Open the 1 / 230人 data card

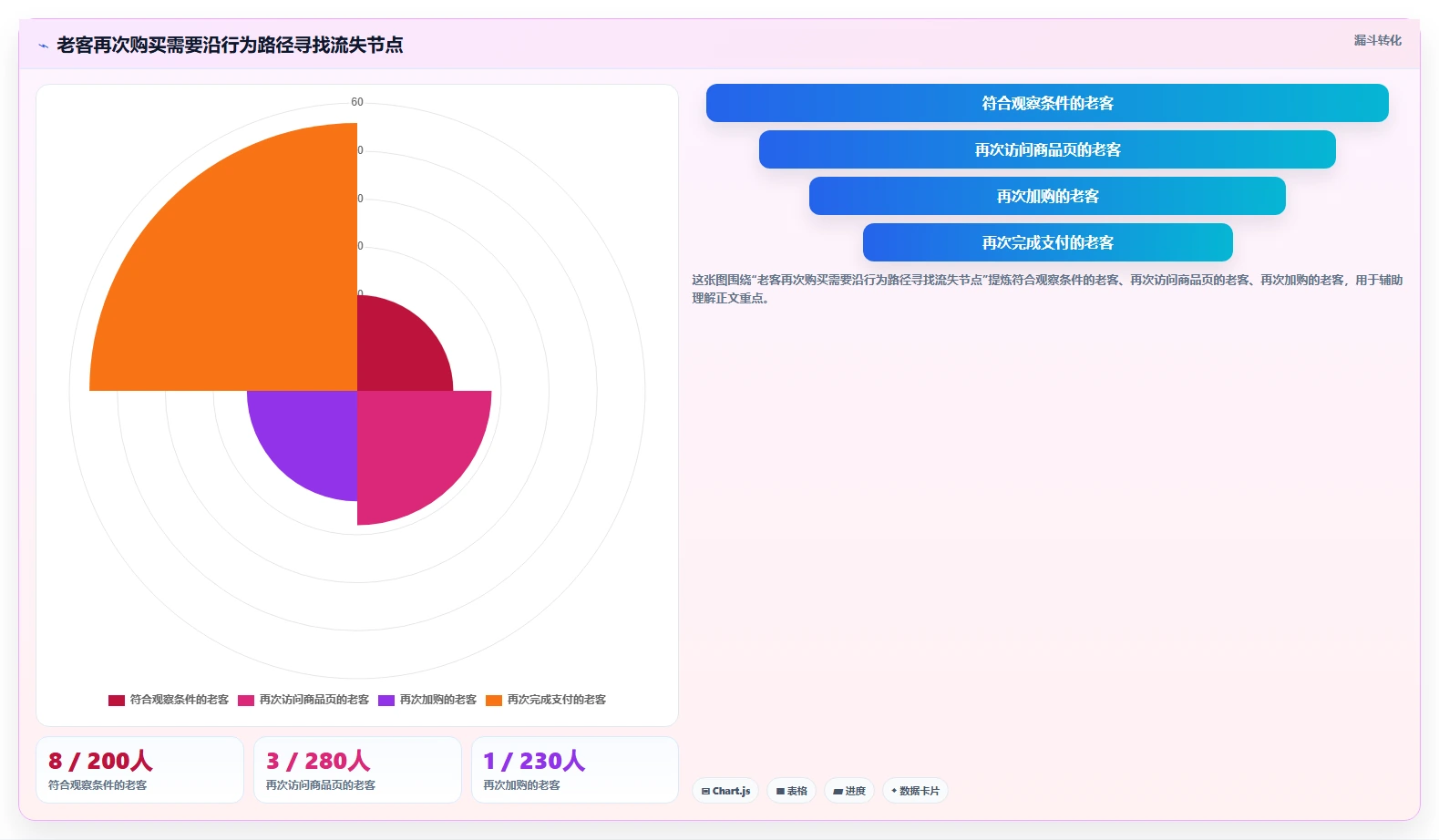tap(575, 770)
